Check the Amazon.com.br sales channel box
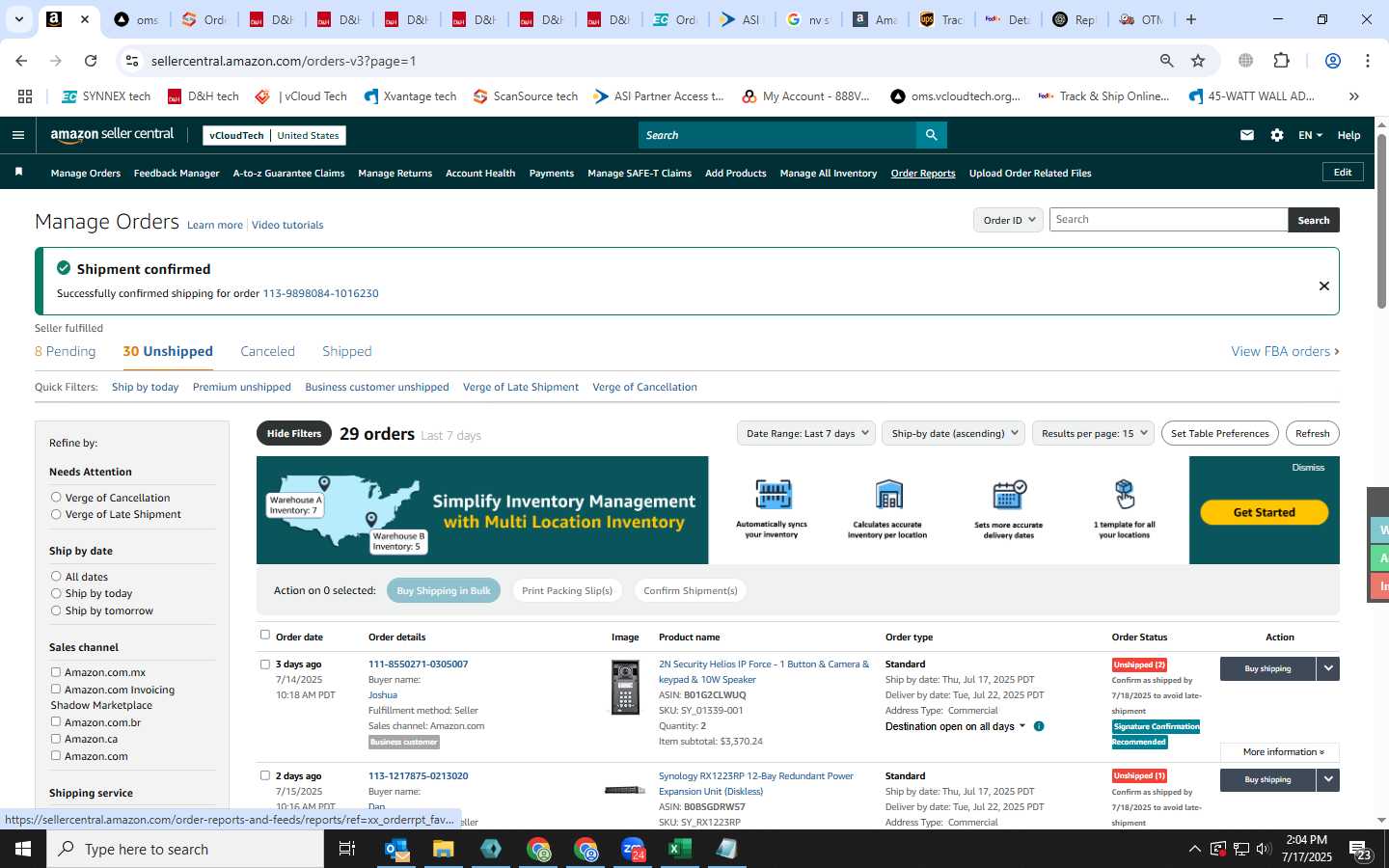 point(56,722)
